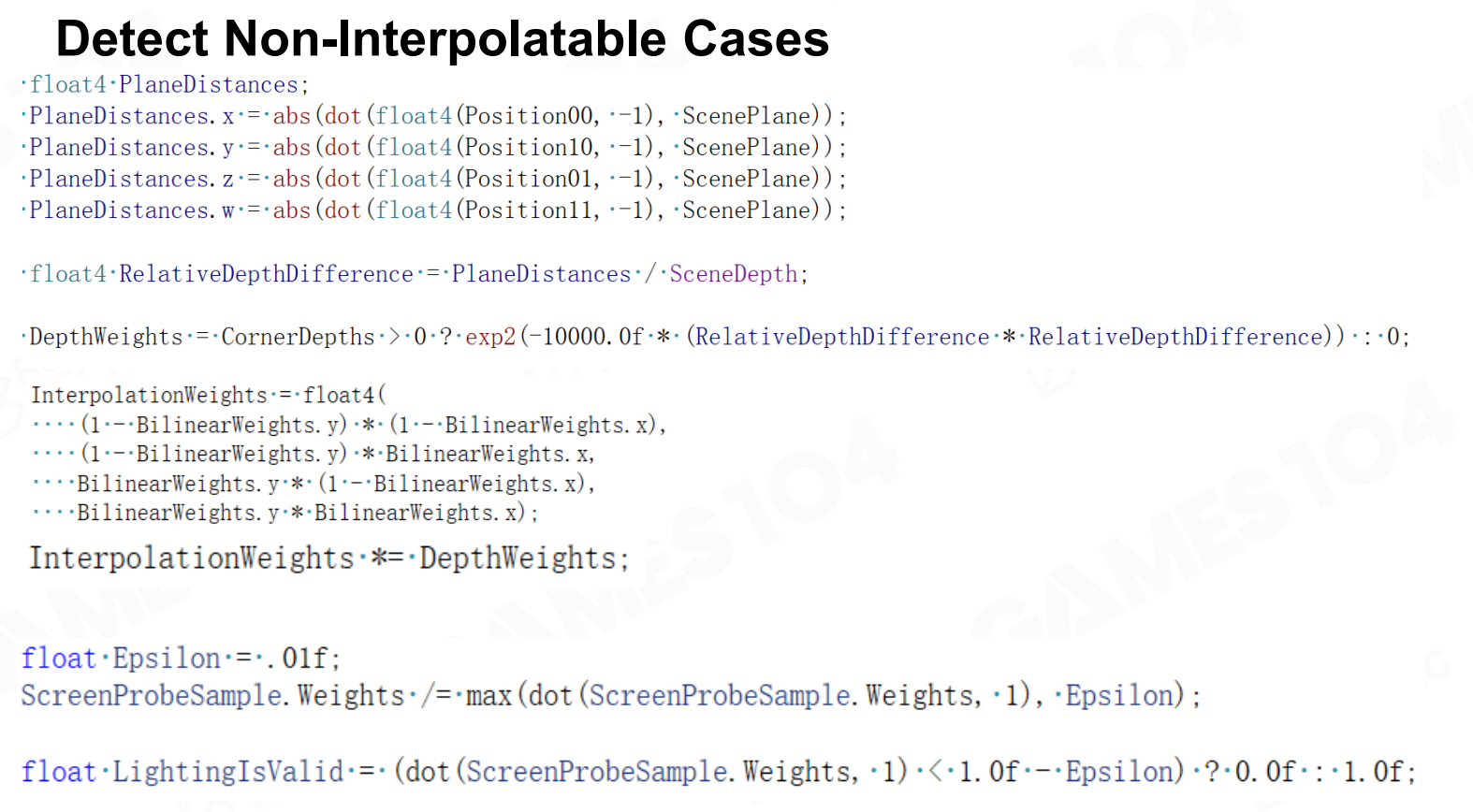Viewport: 1473px width, 812px height.
Task: Select the Position11 argument in the code
Action: click(x=529, y=210)
